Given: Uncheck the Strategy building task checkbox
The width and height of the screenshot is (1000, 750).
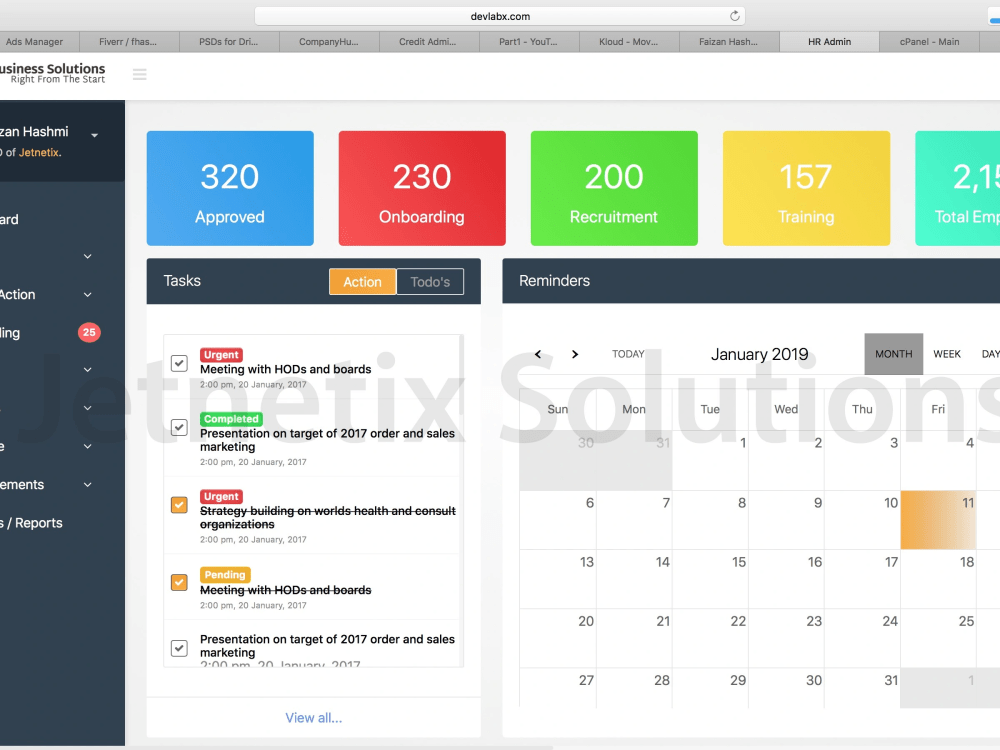Looking at the screenshot, I should tap(179, 504).
